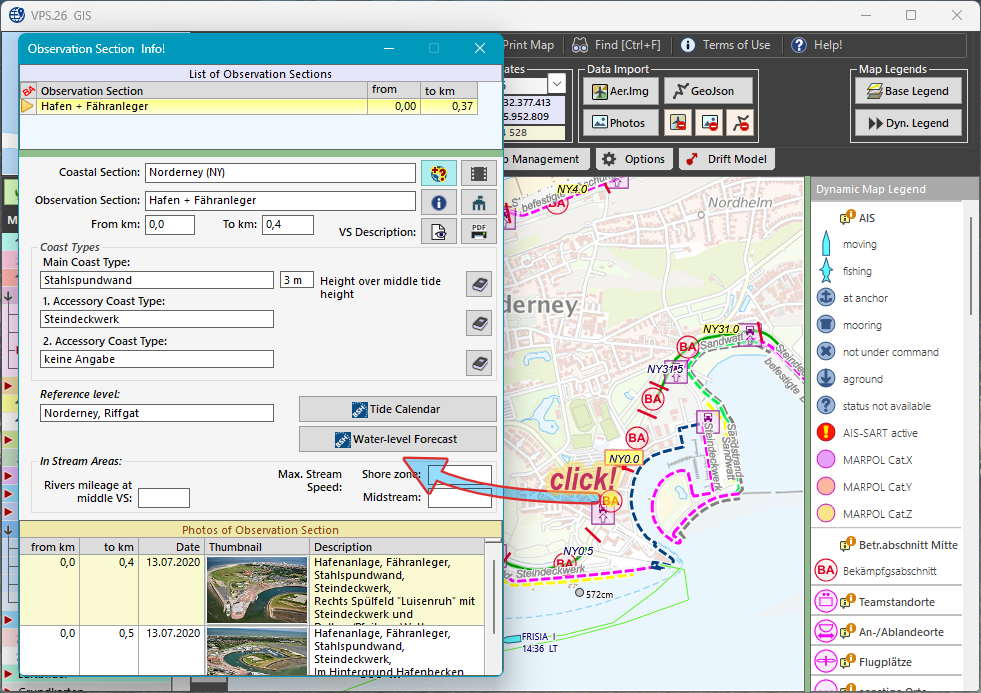The height and width of the screenshot is (693, 981).
Task: Click the Water-level Forecast button
Action: pyautogui.click(x=397, y=439)
